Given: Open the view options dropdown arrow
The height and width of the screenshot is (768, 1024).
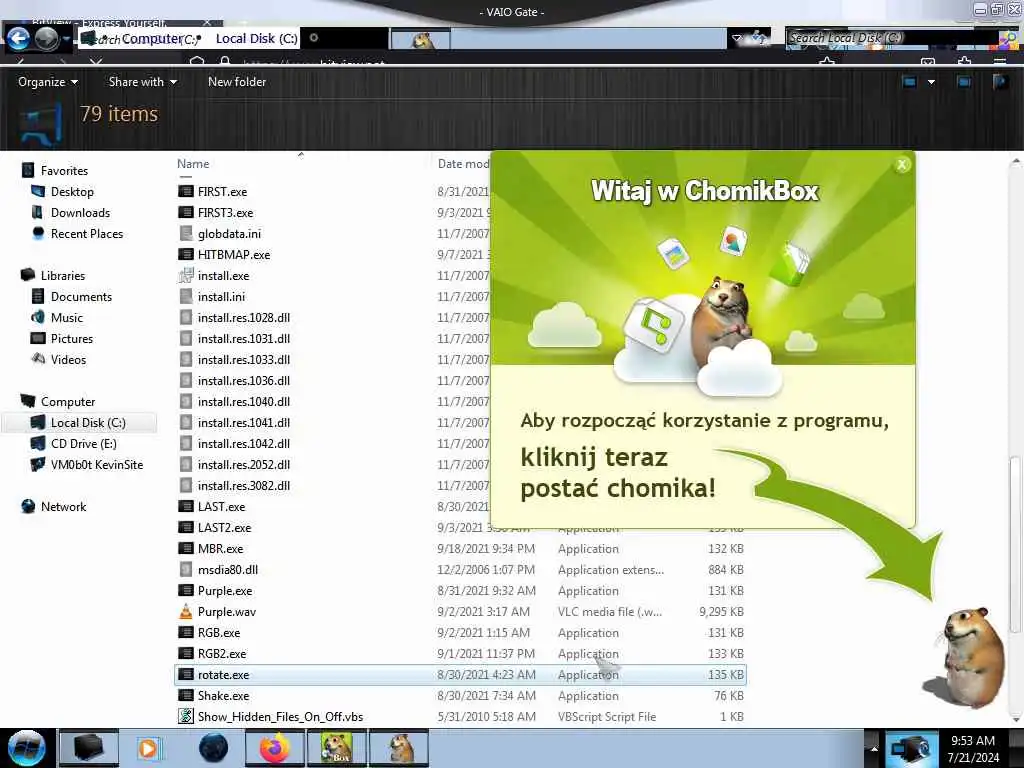Looking at the screenshot, I should 931,82.
